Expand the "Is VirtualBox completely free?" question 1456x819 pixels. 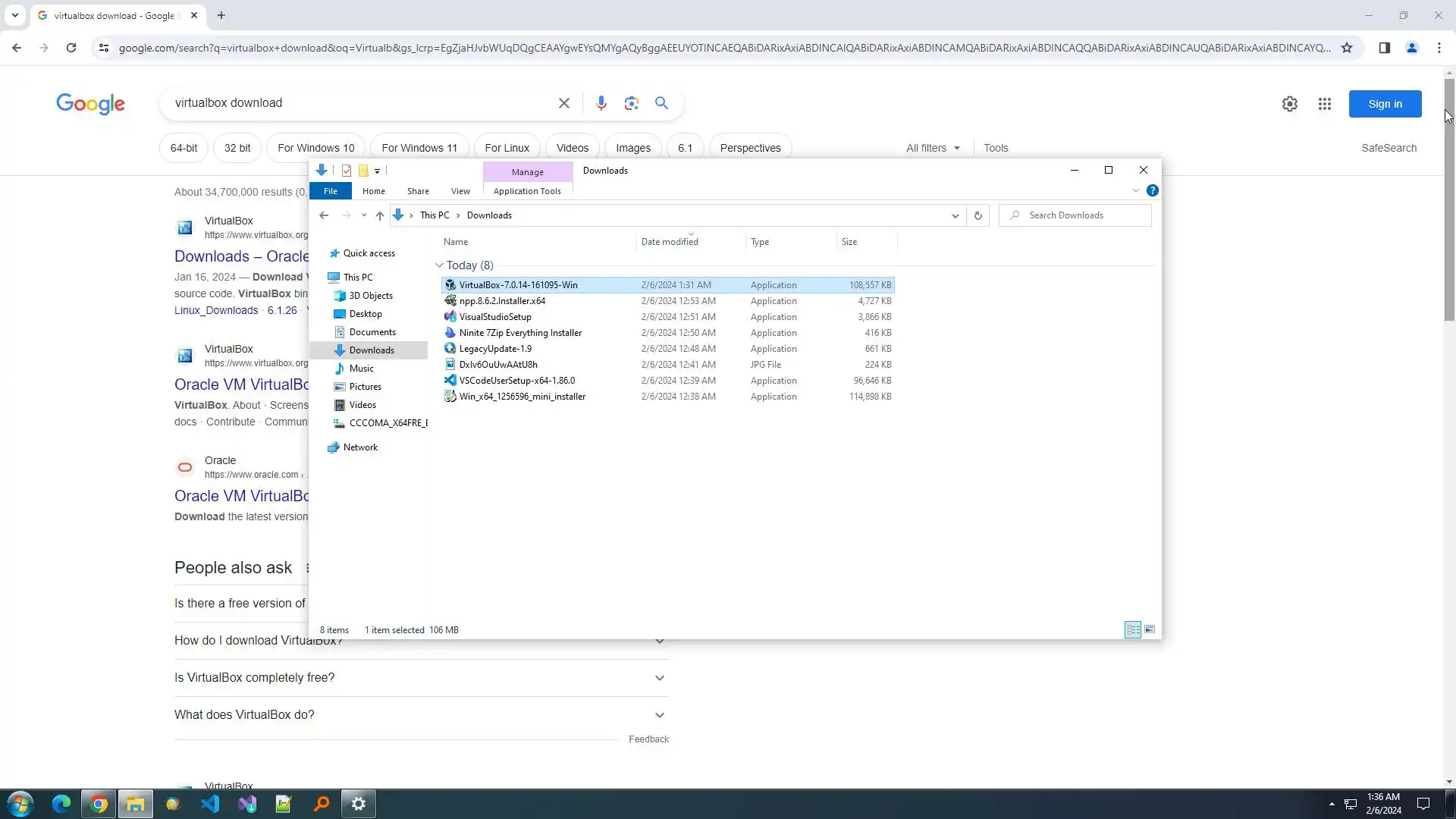click(x=659, y=678)
